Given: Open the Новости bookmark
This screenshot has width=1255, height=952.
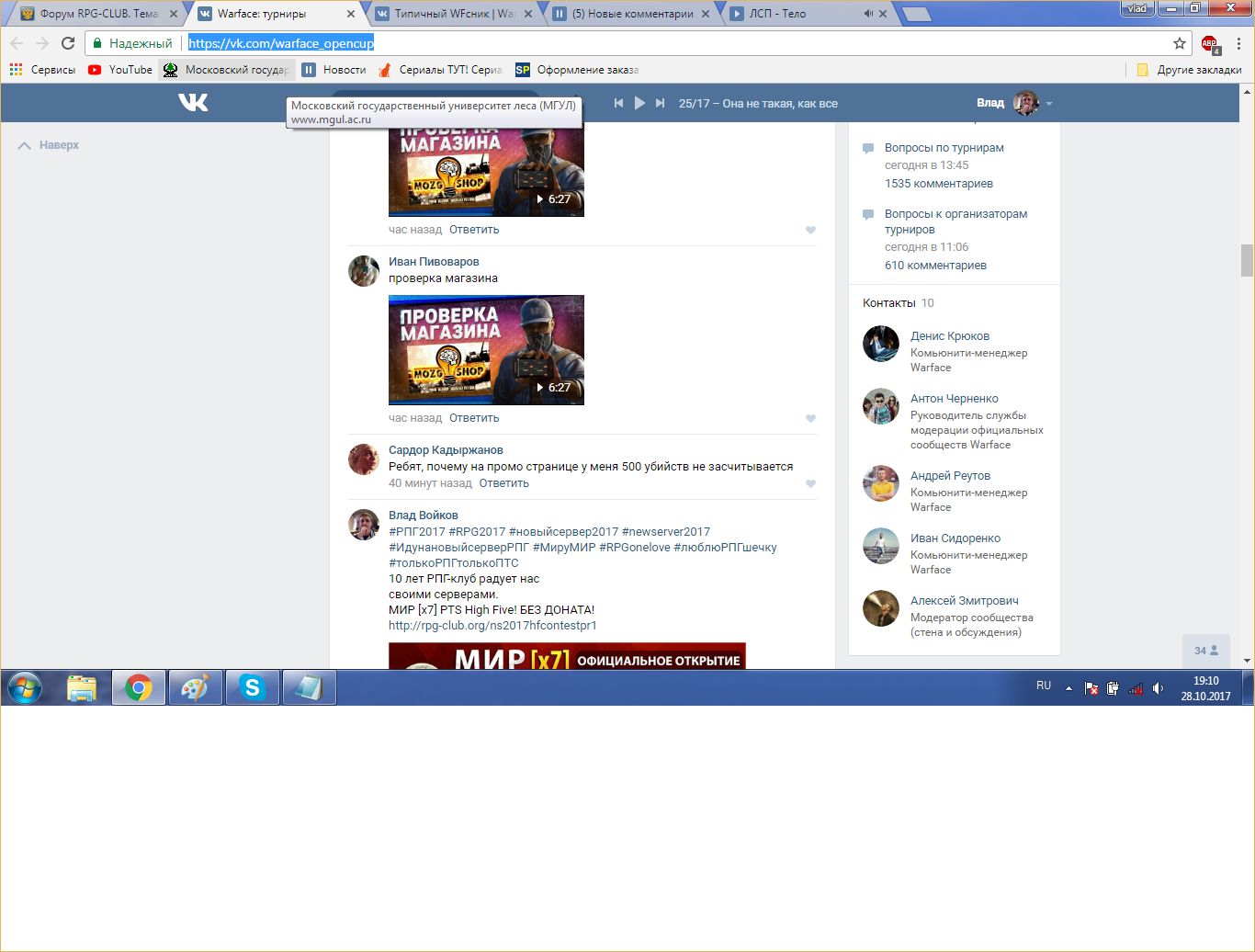Looking at the screenshot, I should [x=334, y=70].
